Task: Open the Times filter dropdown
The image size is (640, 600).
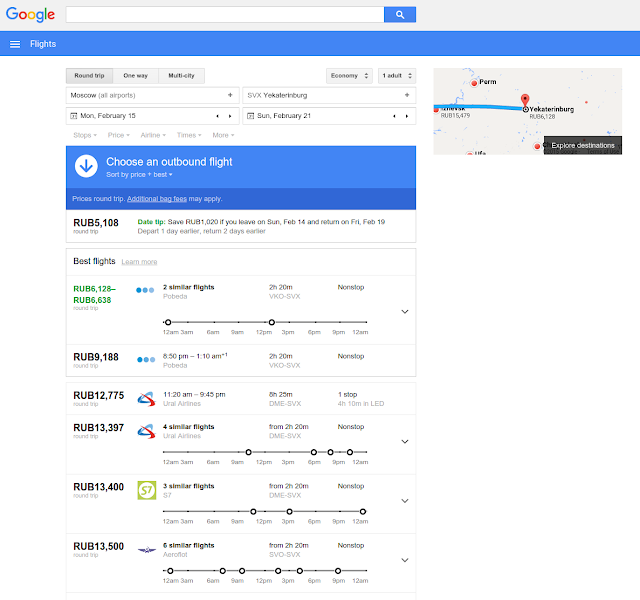Action: coord(189,135)
